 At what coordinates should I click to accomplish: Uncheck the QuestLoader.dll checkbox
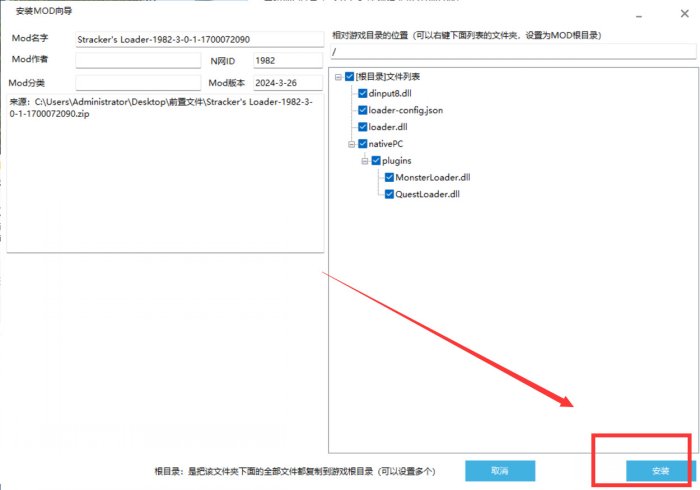pos(389,194)
